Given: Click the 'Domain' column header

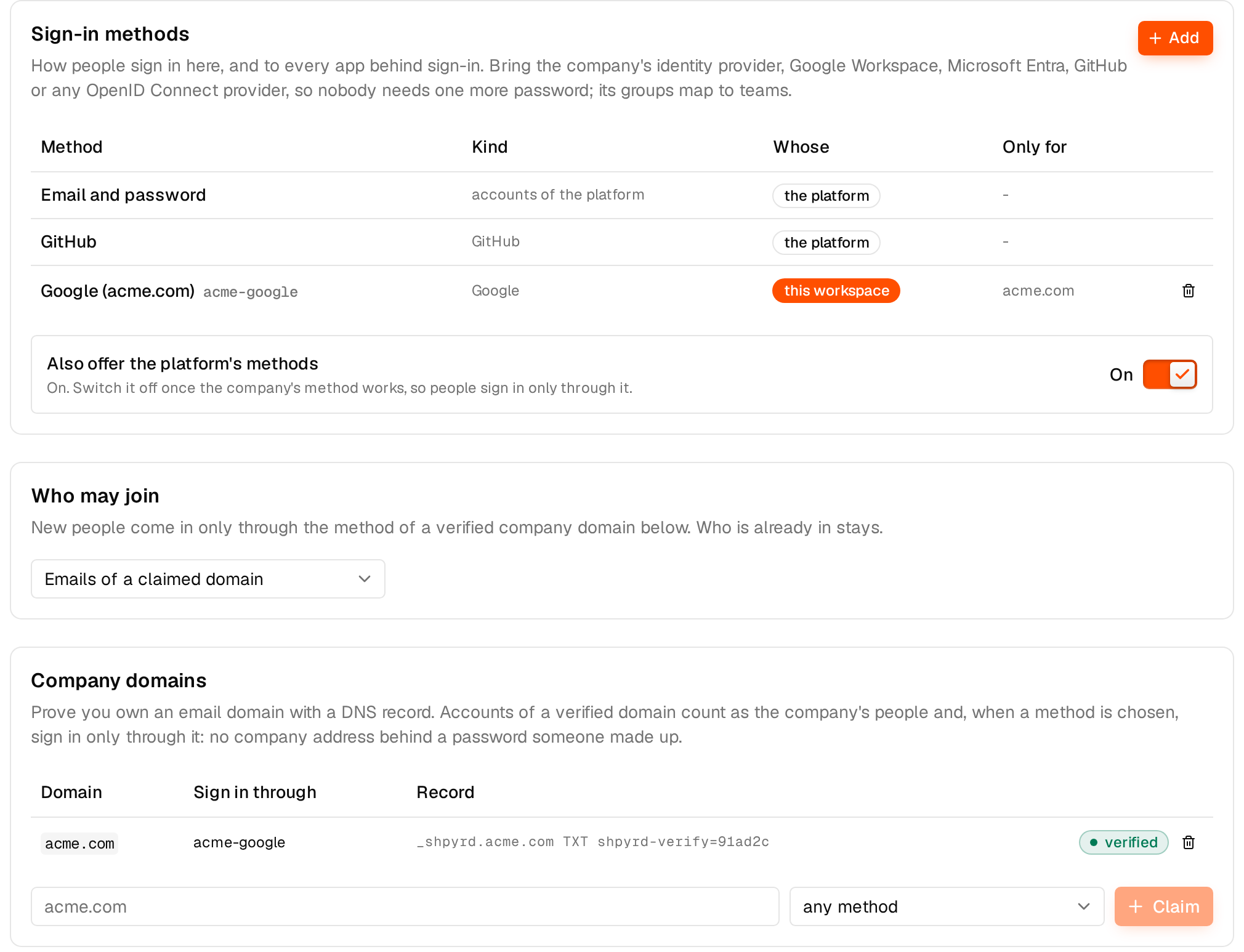Looking at the screenshot, I should [71, 792].
